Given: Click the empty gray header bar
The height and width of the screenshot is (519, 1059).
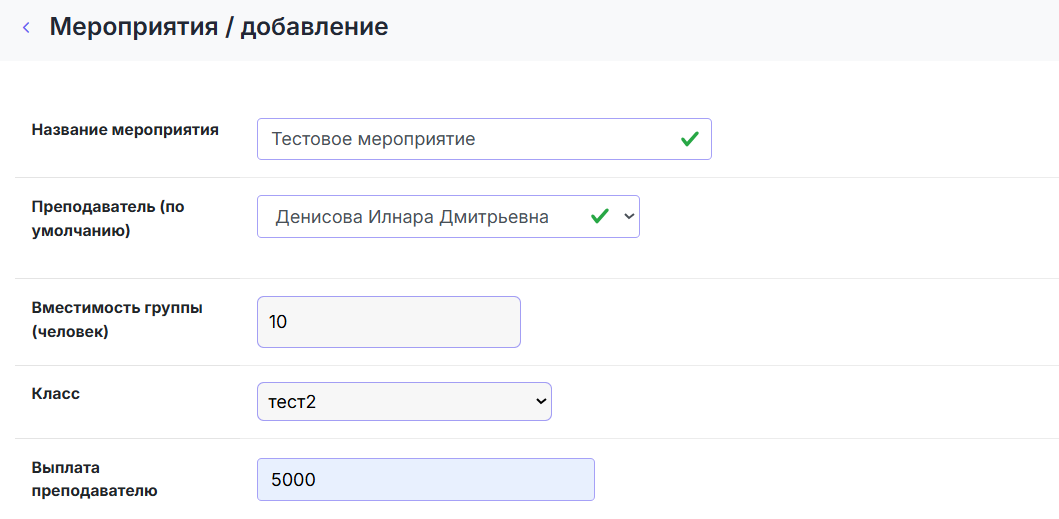Looking at the screenshot, I should (723, 30).
